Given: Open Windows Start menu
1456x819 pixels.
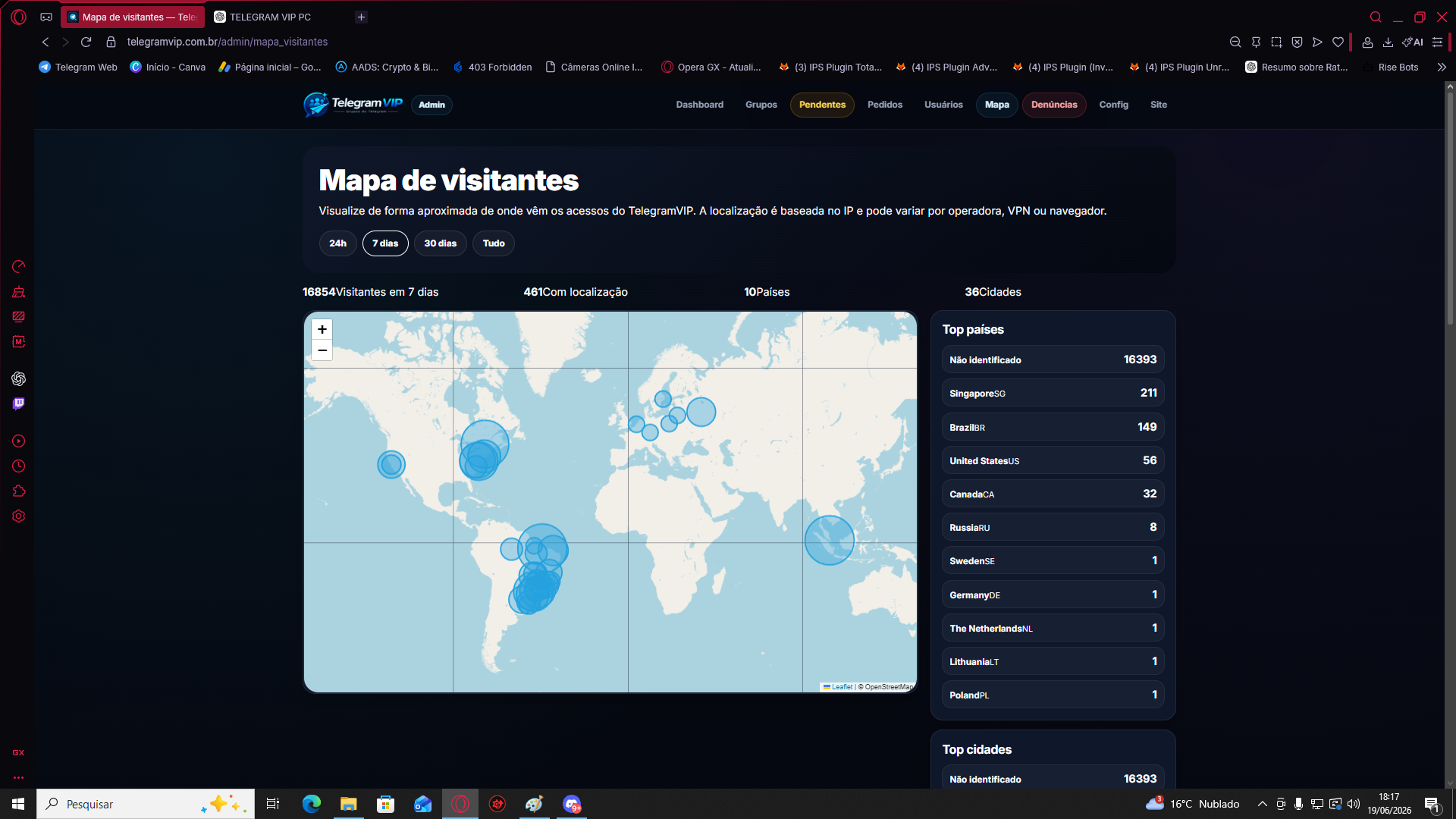Looking at the screenshot, I should (x=18, y=804).
